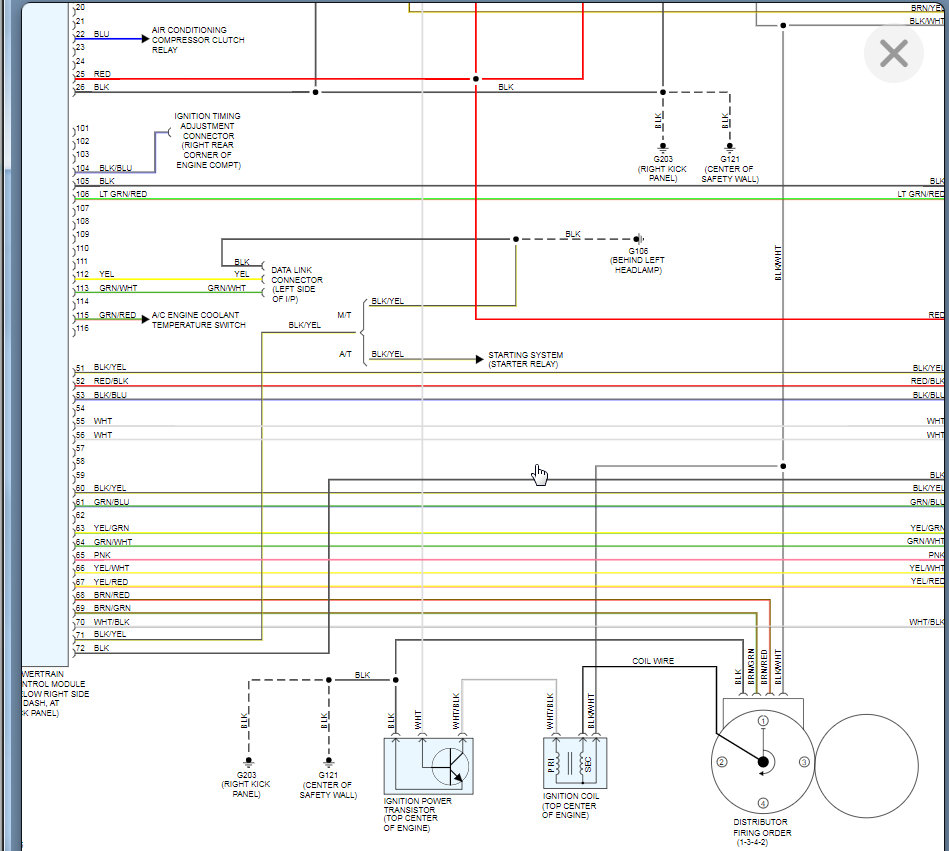Select the 'DATA LINK CONNECTOR' label
Viewport: 949px width, 851px height.
(297, 284)
